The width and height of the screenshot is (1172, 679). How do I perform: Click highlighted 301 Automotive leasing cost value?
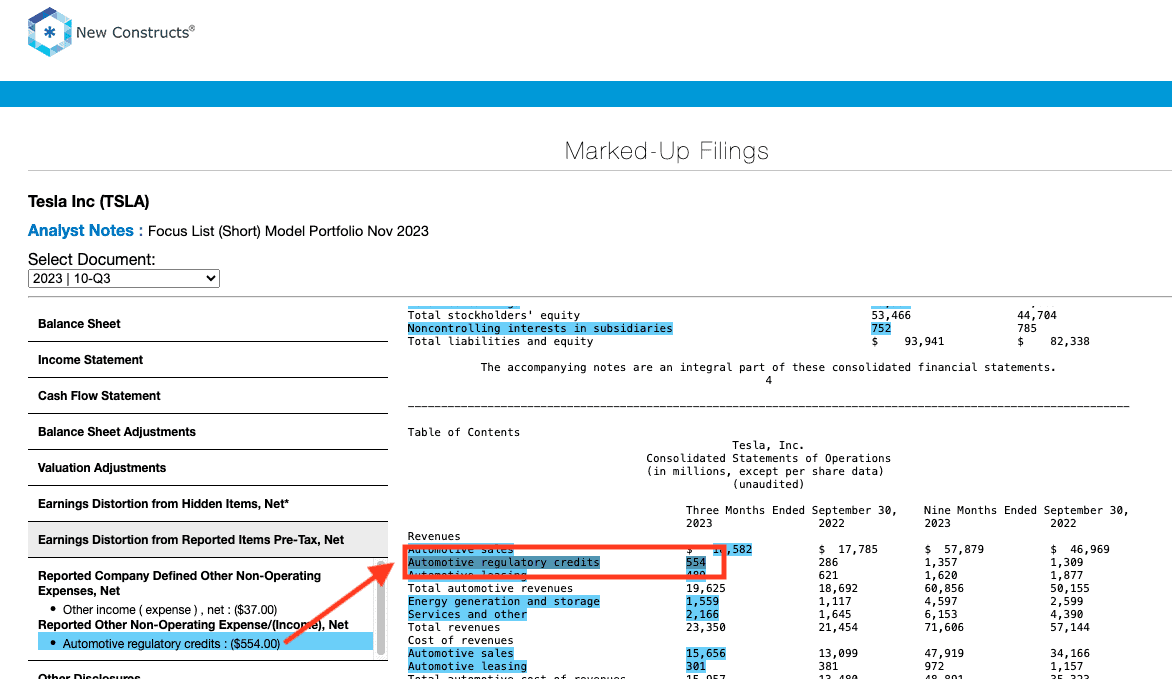[x=696, y=666]
